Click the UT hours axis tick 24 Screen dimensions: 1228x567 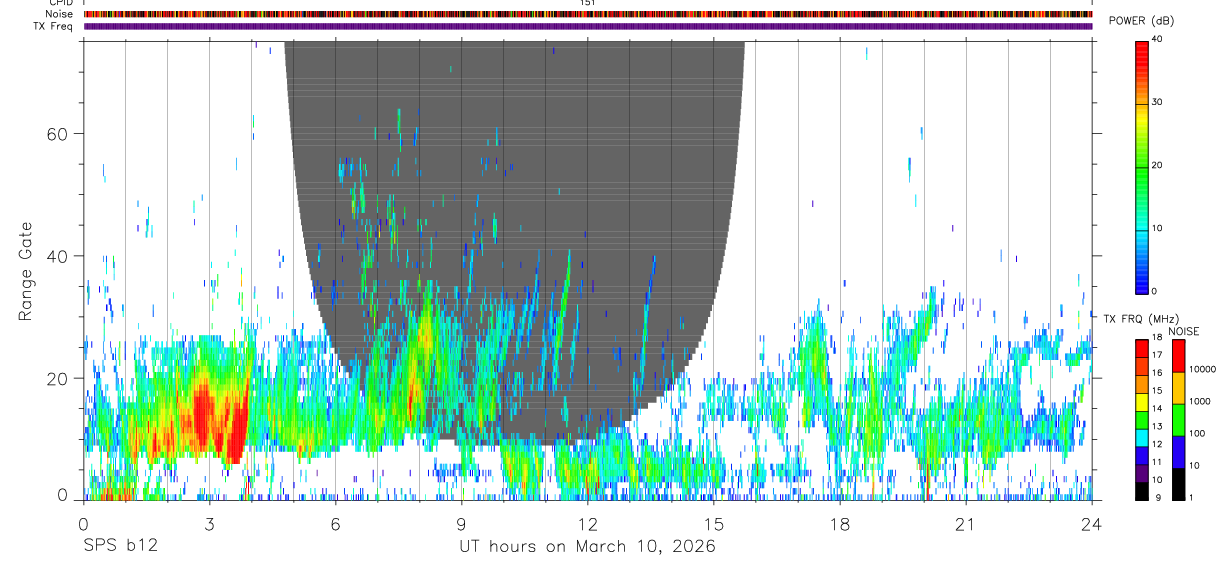1092,524
